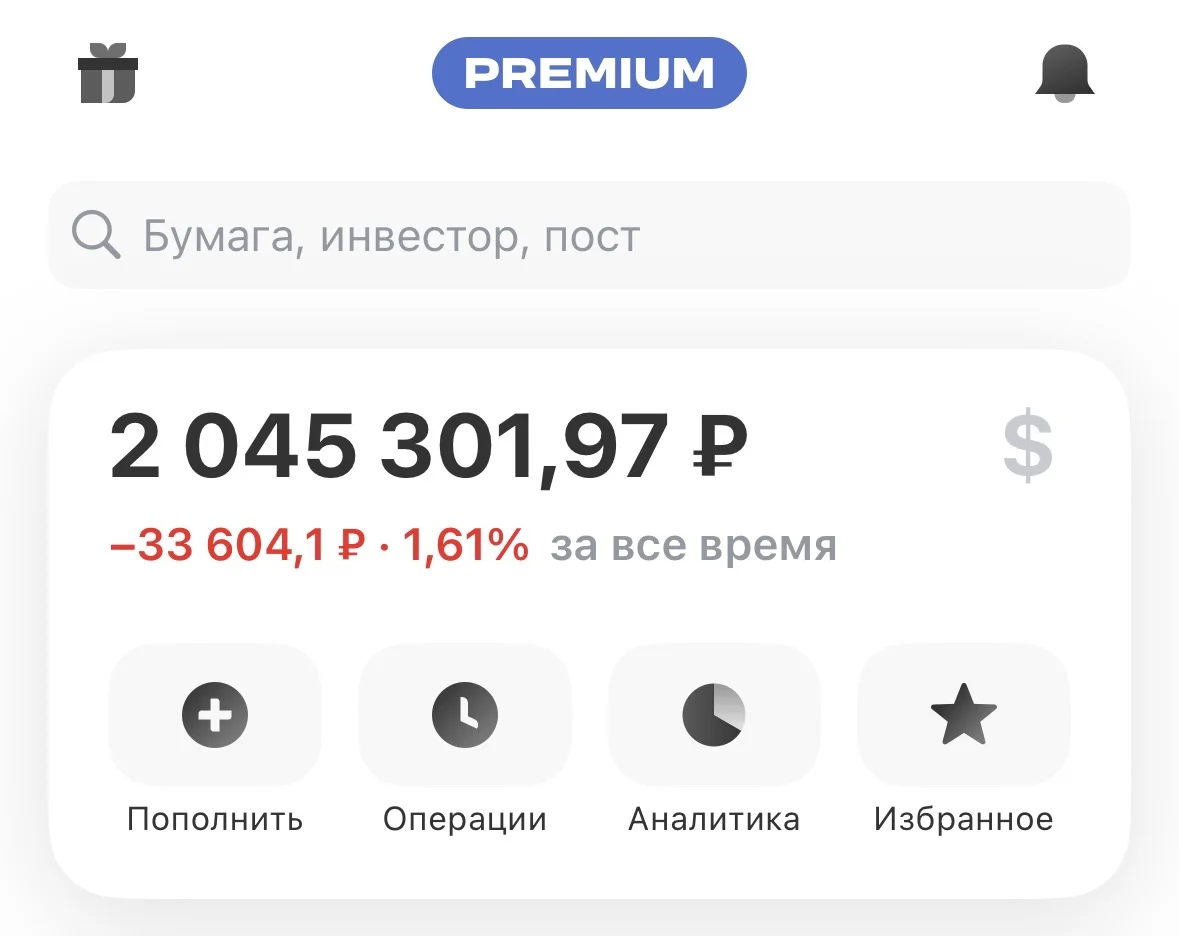The height and width of the screenshot is (936, 1179).
Task: Click the large ruble sign after the total
Action: 720,447
